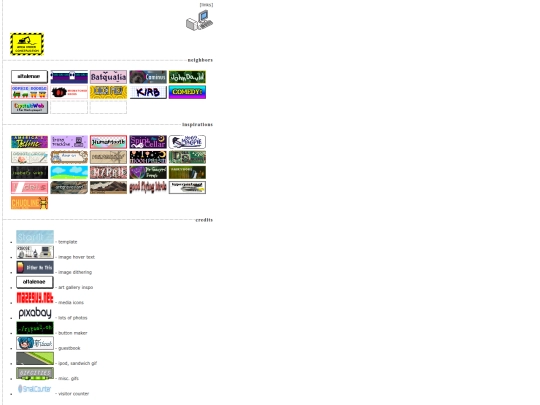Visit the KIRB neighbor button
This screenshot has width=540, height=405.
click(x=148, y=92)
